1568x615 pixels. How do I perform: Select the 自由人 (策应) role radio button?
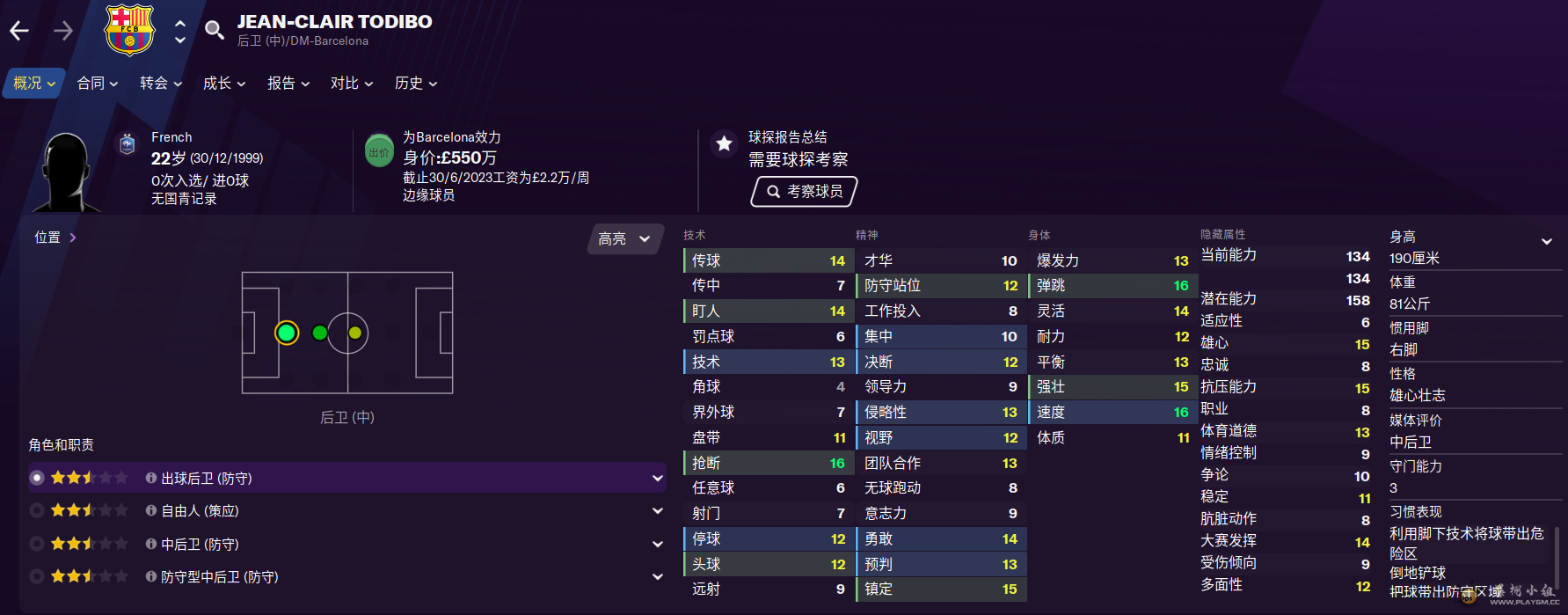(37, 510)
